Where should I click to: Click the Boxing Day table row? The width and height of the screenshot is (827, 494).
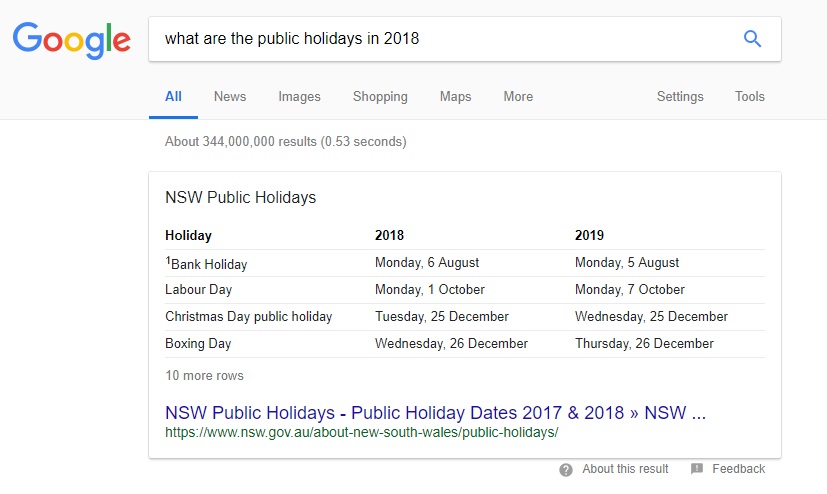pyautogui.click(x=465, y=344)
